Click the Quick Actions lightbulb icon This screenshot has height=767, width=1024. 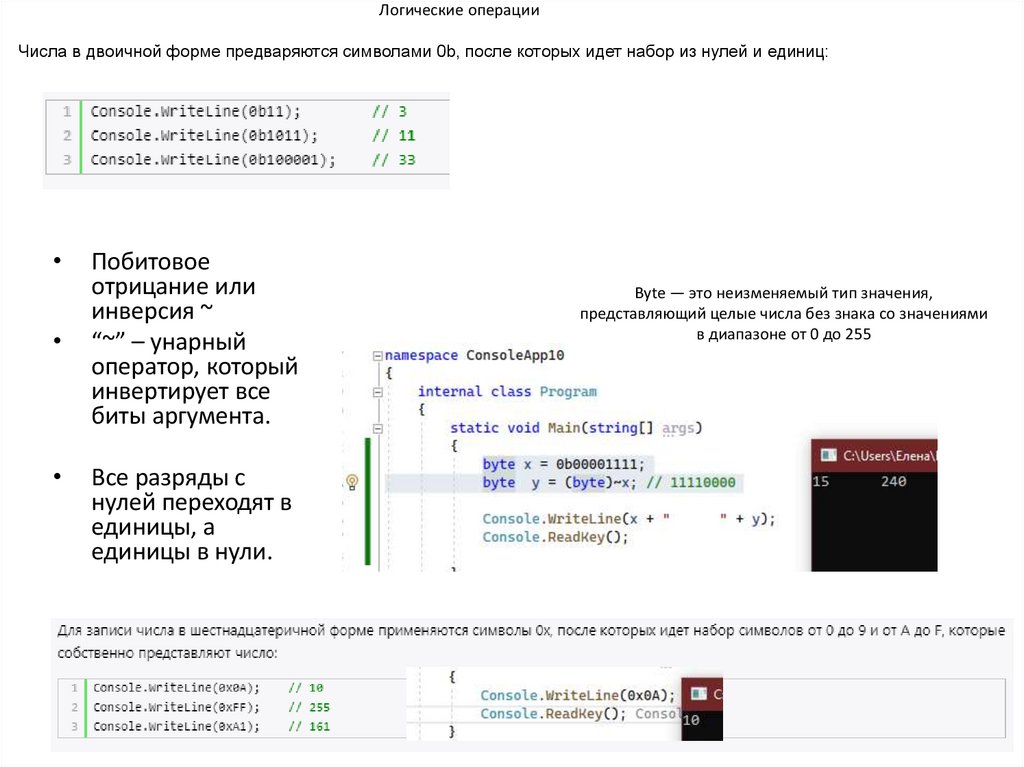[x=351, y=481]
